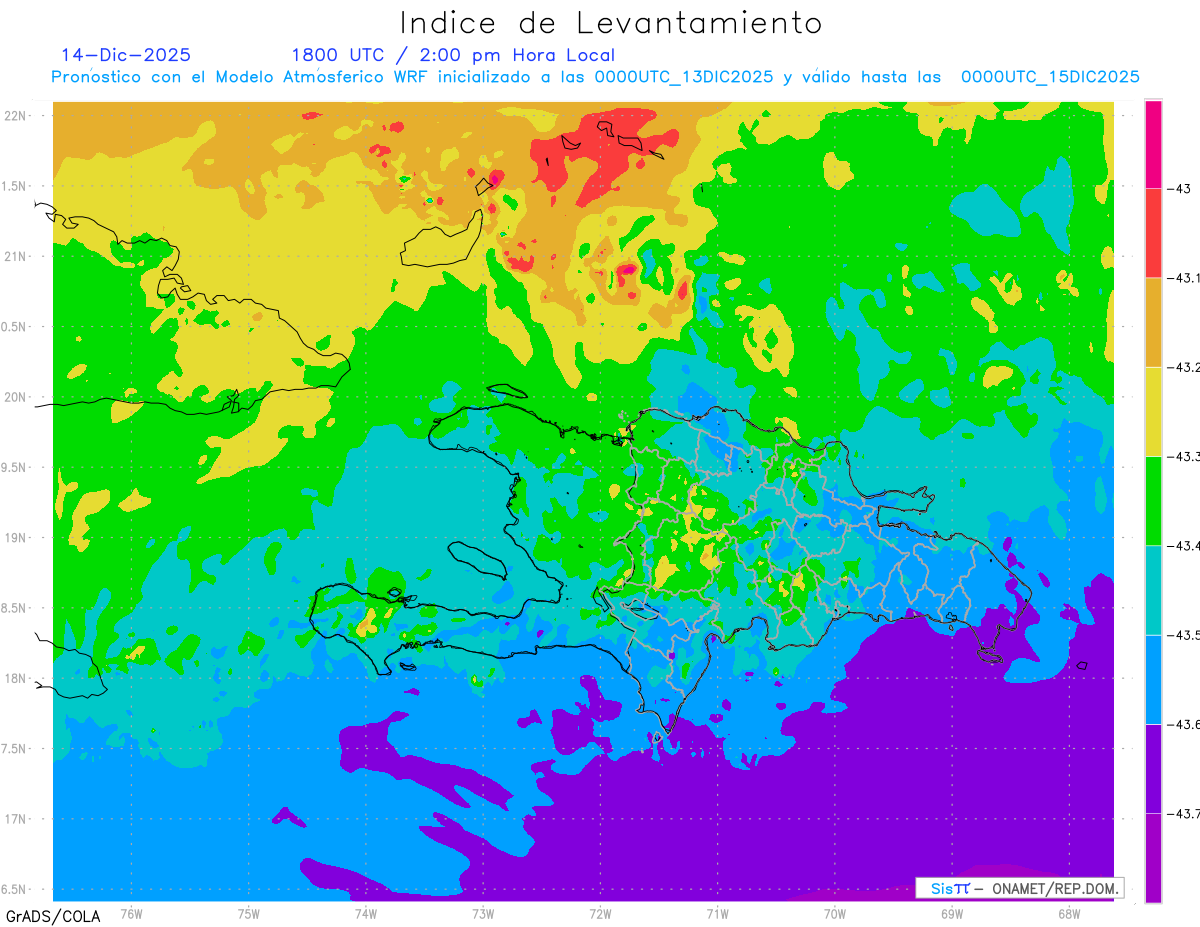
Task: Click the '-43' colorbar value
Action: coord(1179,189)
